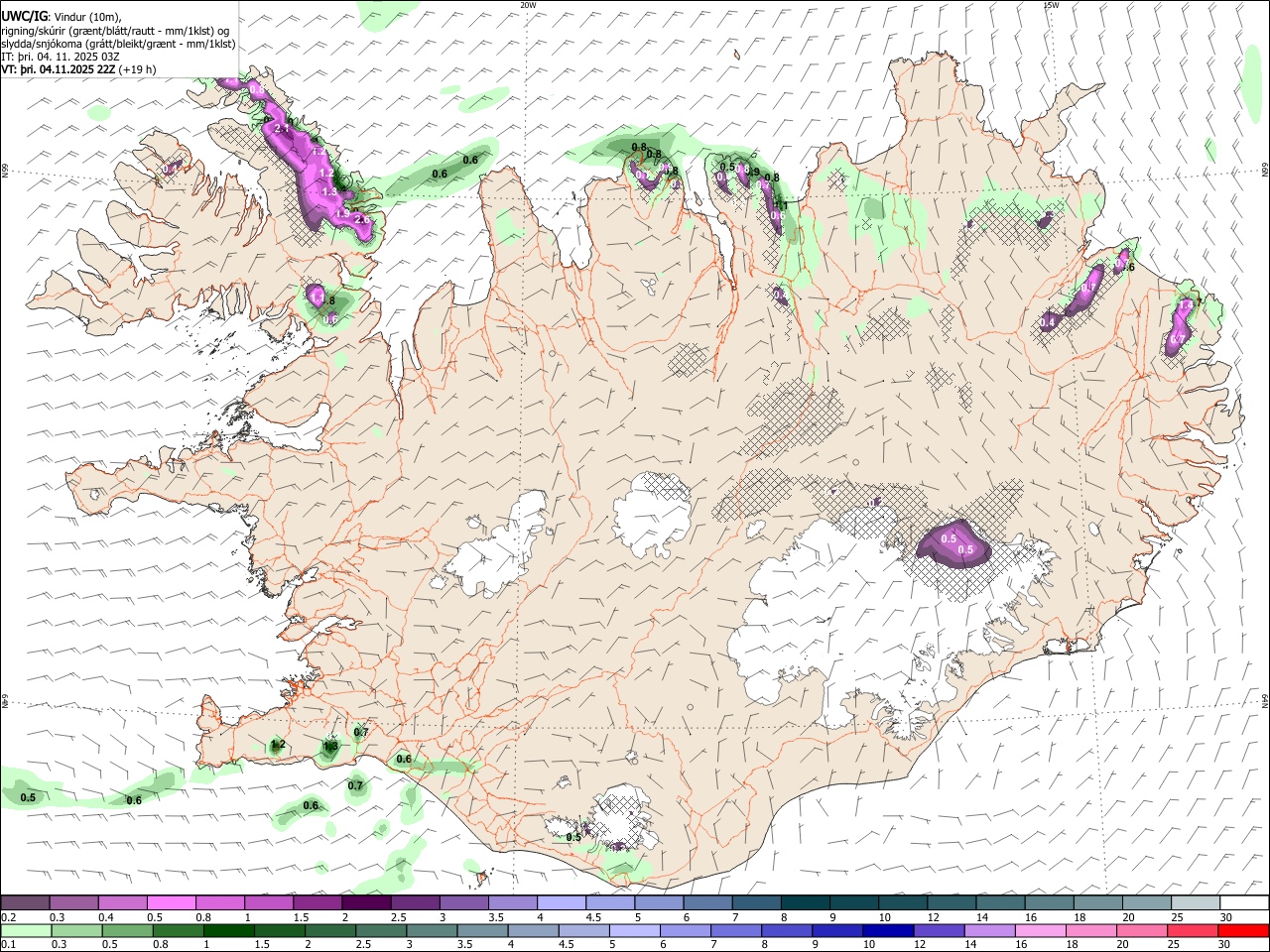This screenshot has height=952, width=1270.
Task: Click the 'UWC/IG: Vindur (10m),' title text
Action: tap(61, 16)
